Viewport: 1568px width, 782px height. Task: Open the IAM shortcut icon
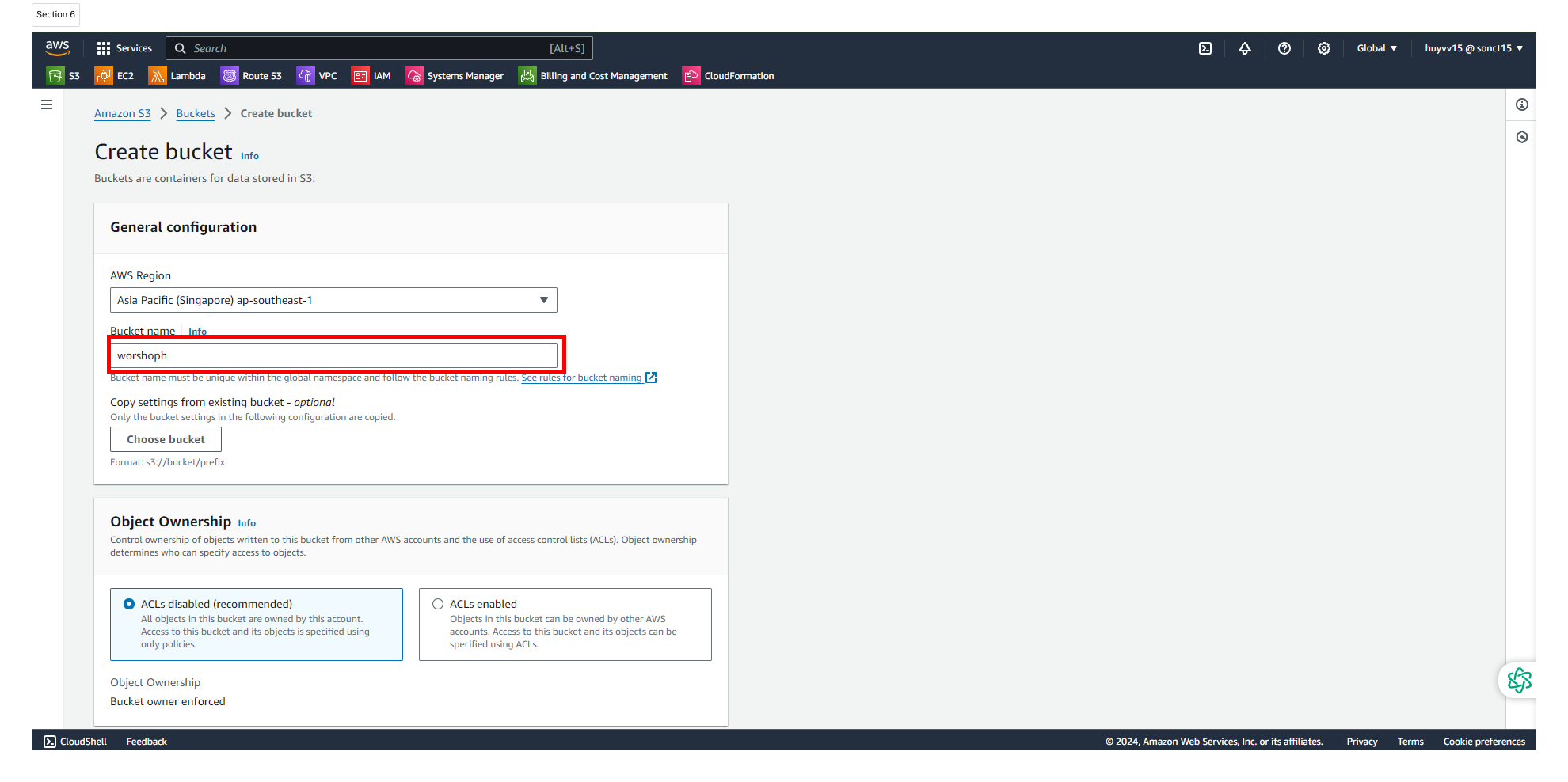360,76
